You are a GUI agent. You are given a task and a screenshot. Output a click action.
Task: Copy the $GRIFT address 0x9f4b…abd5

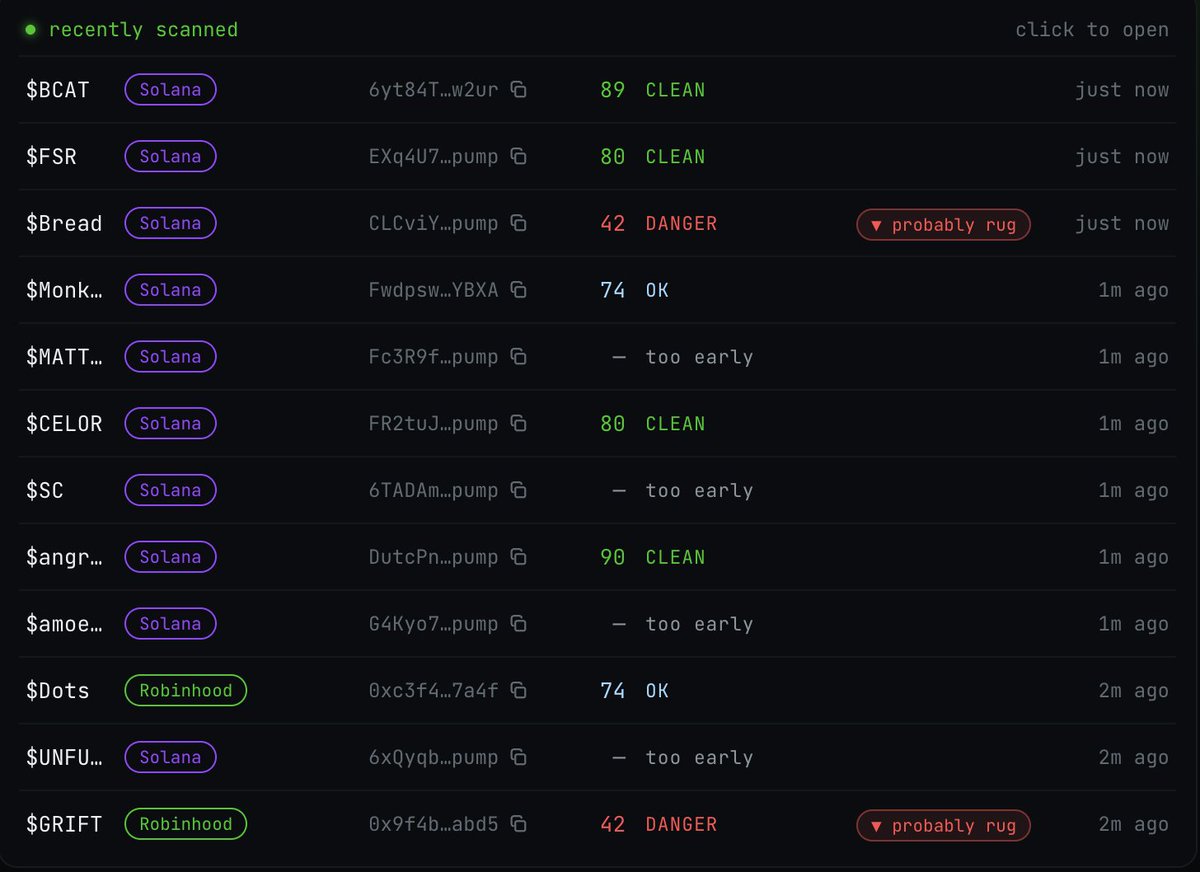coord(518,824)
